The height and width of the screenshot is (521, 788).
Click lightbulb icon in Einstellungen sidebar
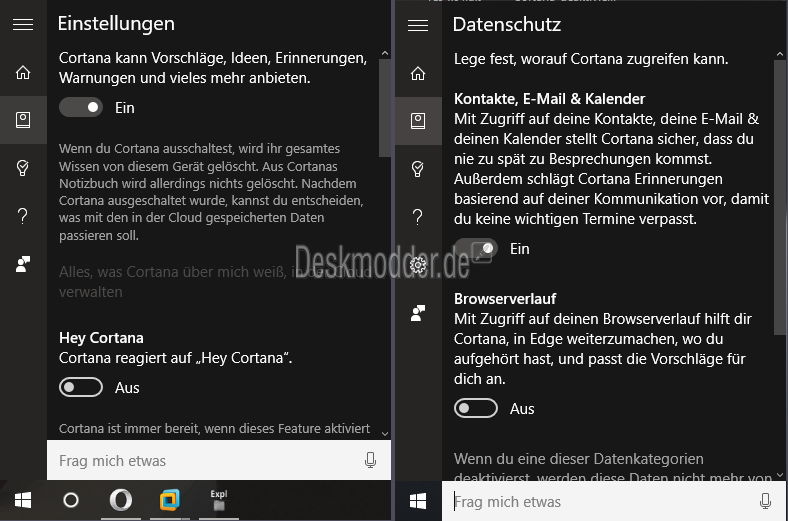[23, 168]
